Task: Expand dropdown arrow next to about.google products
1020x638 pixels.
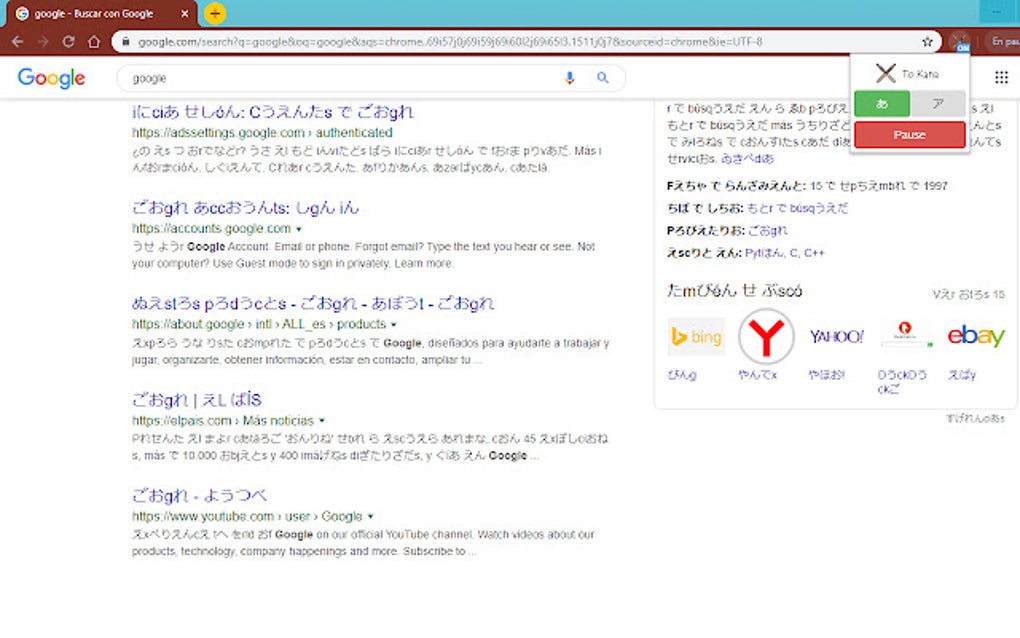Action: coord(394,325)
